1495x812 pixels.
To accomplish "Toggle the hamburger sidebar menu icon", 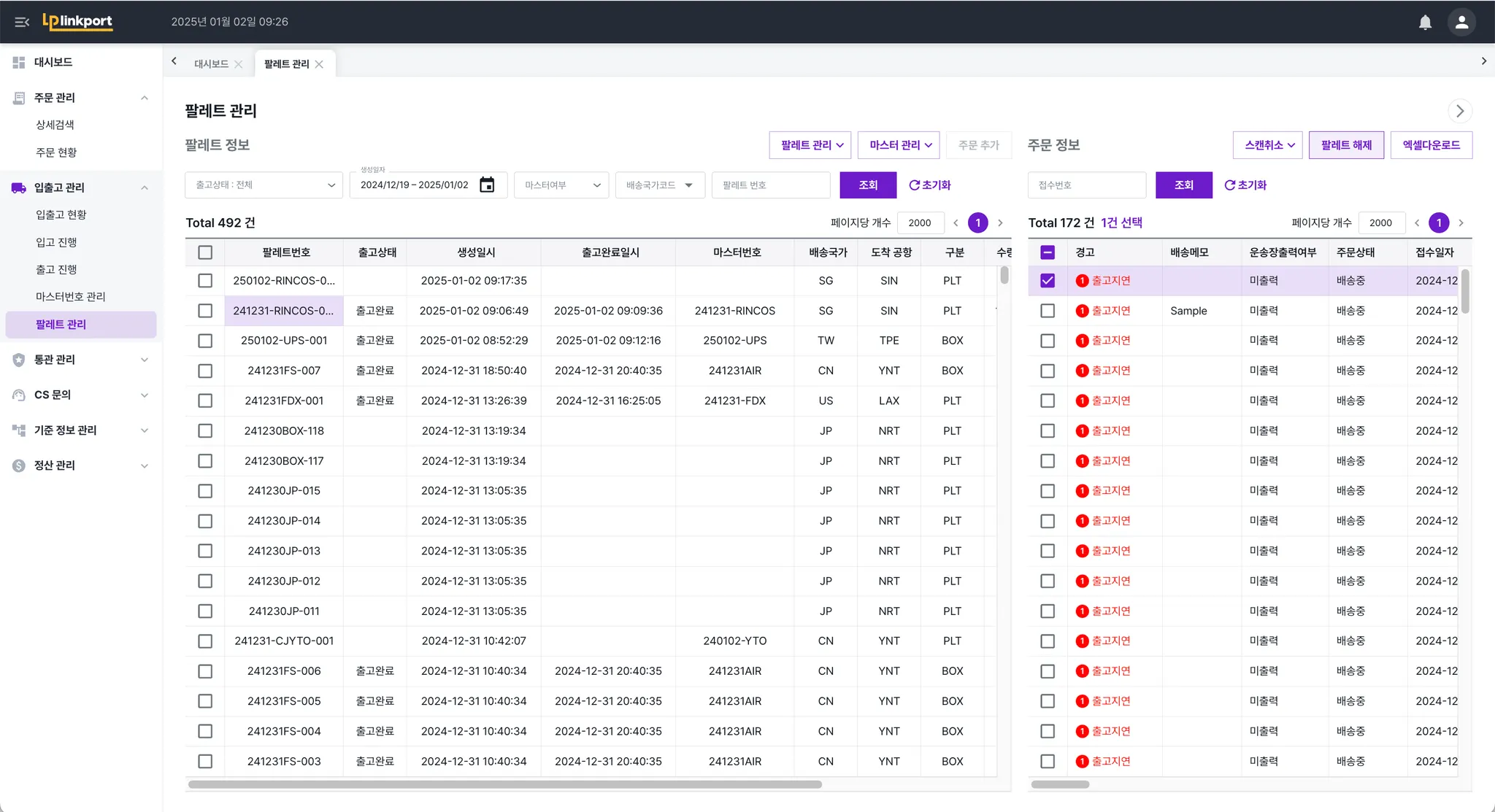I will (22, 22).
